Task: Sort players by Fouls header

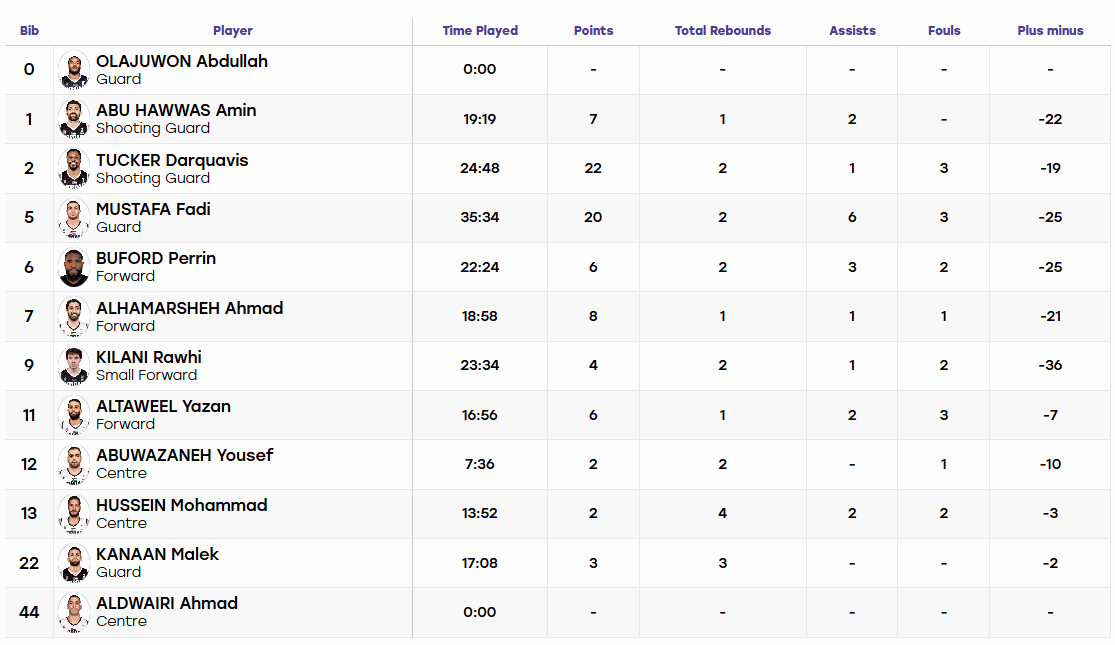Action: click(x=944, y=31)
